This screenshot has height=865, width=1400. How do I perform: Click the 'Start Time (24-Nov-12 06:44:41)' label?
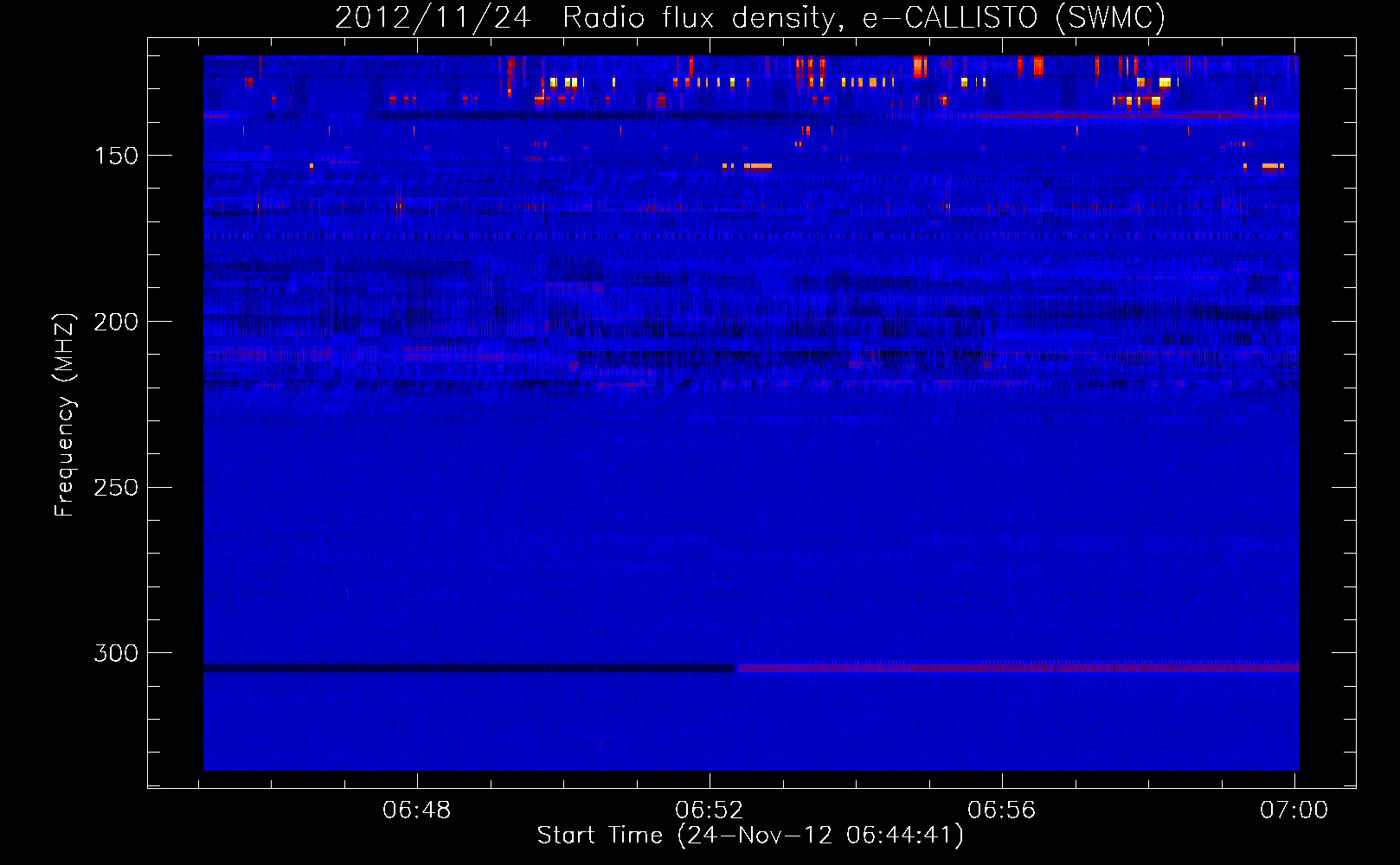click(750, 836)
